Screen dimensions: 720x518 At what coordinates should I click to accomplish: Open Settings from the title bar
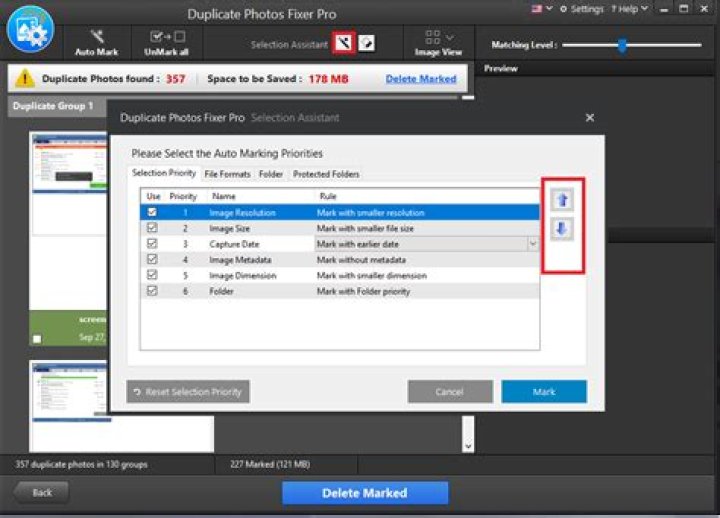coord(581,9)
